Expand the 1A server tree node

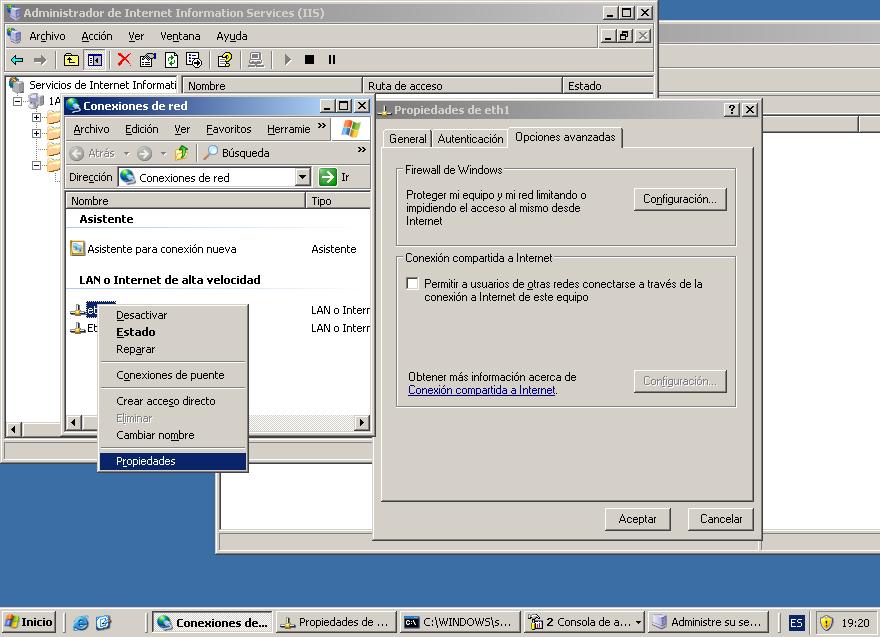(x=18, y=102)
